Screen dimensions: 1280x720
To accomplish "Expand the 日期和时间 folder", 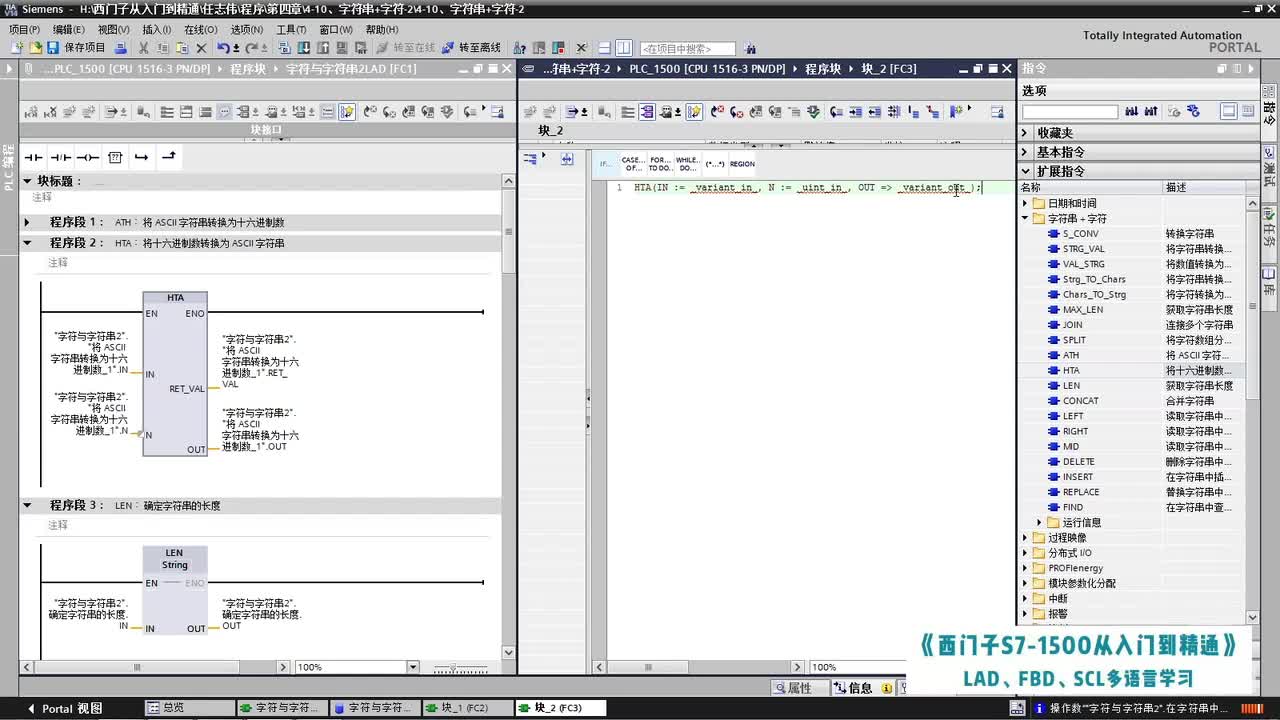I will (x=1026, y=203).
